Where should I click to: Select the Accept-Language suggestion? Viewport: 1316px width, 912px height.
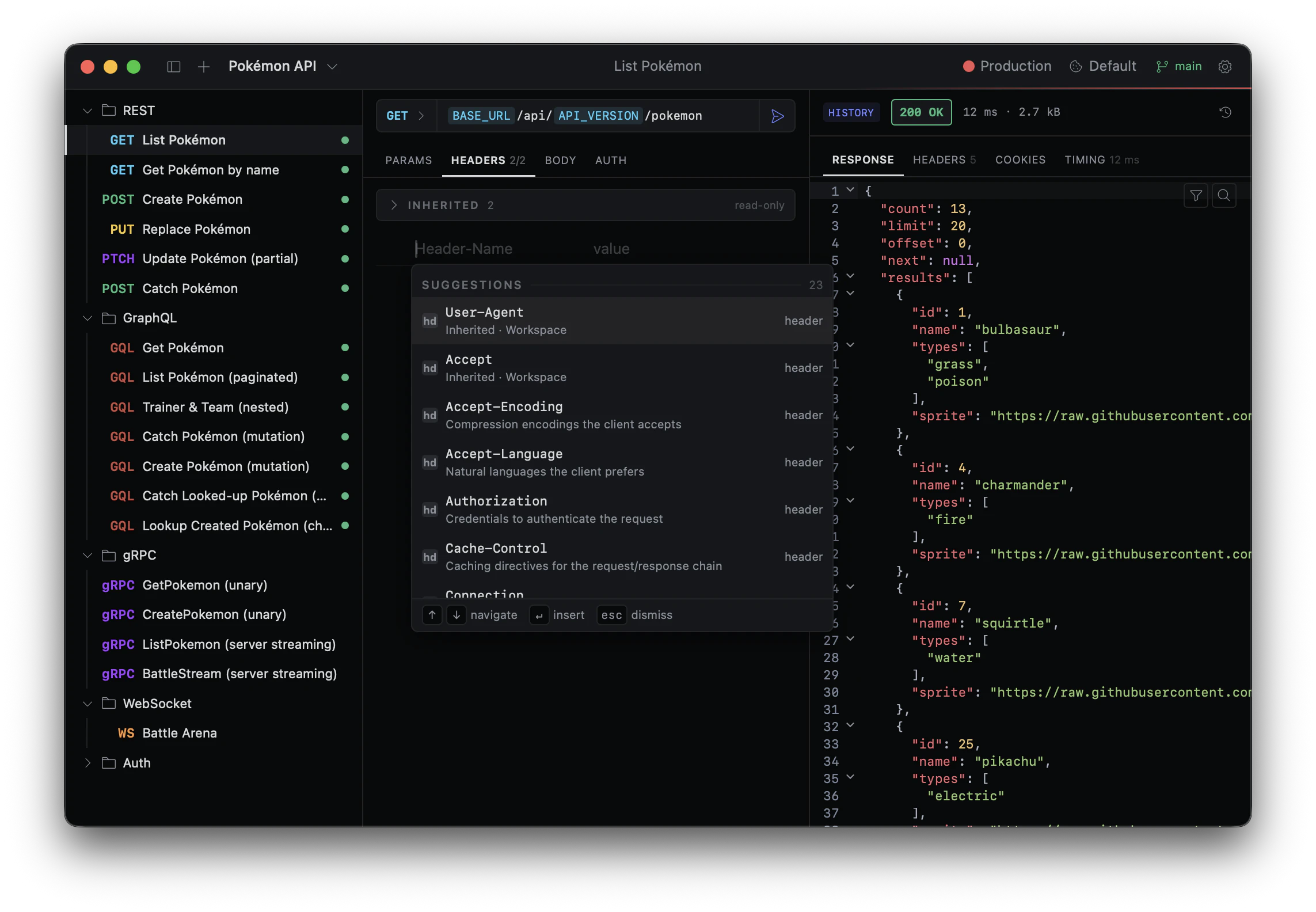622,462
